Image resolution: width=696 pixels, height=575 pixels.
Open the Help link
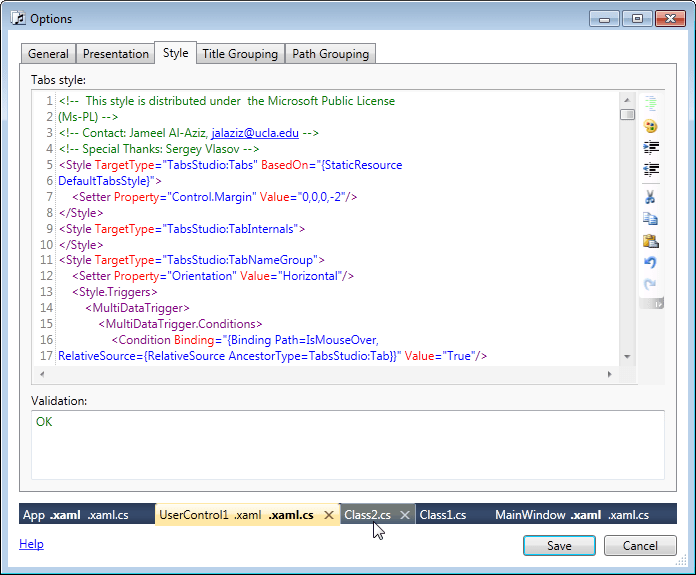pyautogui.click(x=31, y=544)
